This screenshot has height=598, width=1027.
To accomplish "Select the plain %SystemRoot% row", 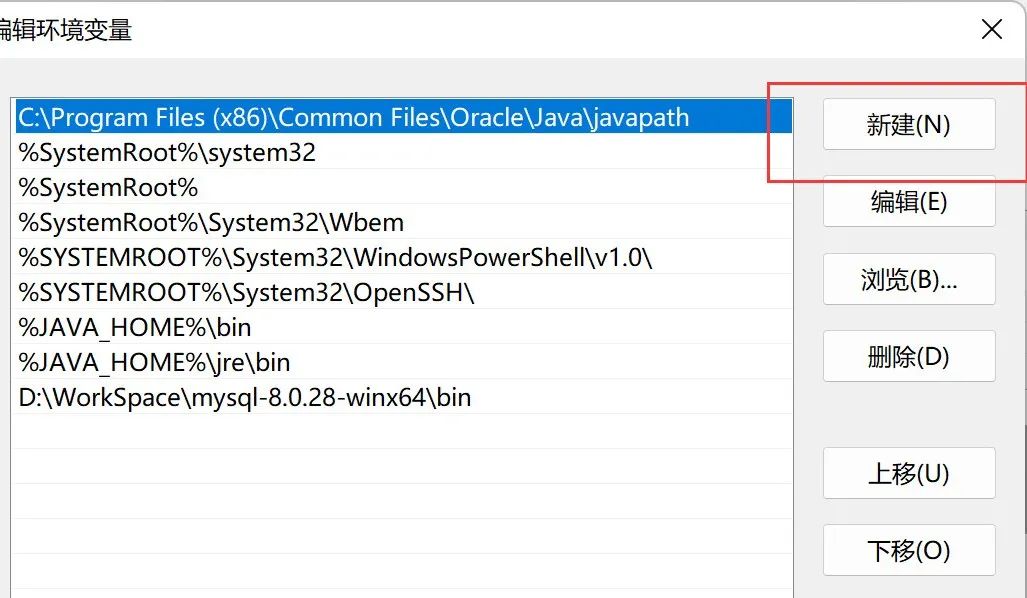I will [403, 188].
